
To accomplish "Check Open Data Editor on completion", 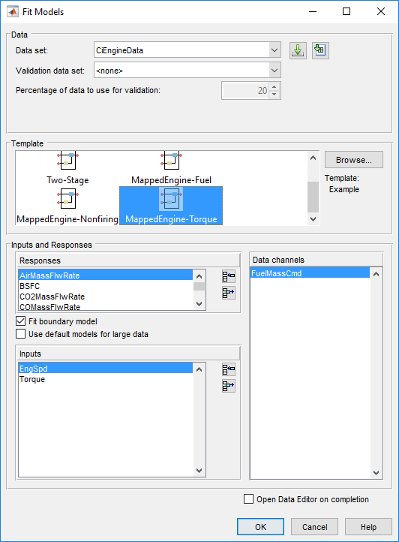I will [249, 499].
